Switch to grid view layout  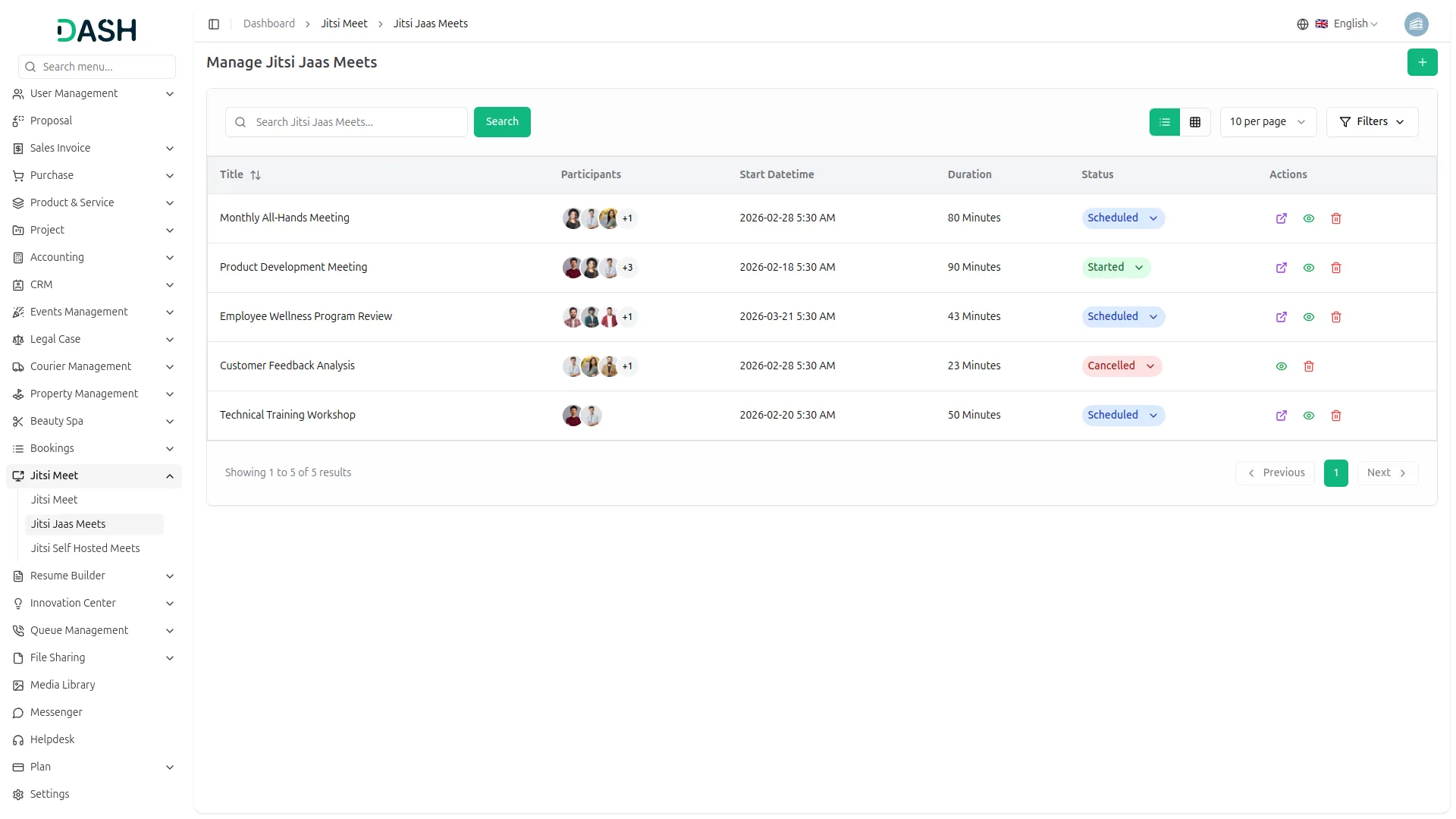1195,122
